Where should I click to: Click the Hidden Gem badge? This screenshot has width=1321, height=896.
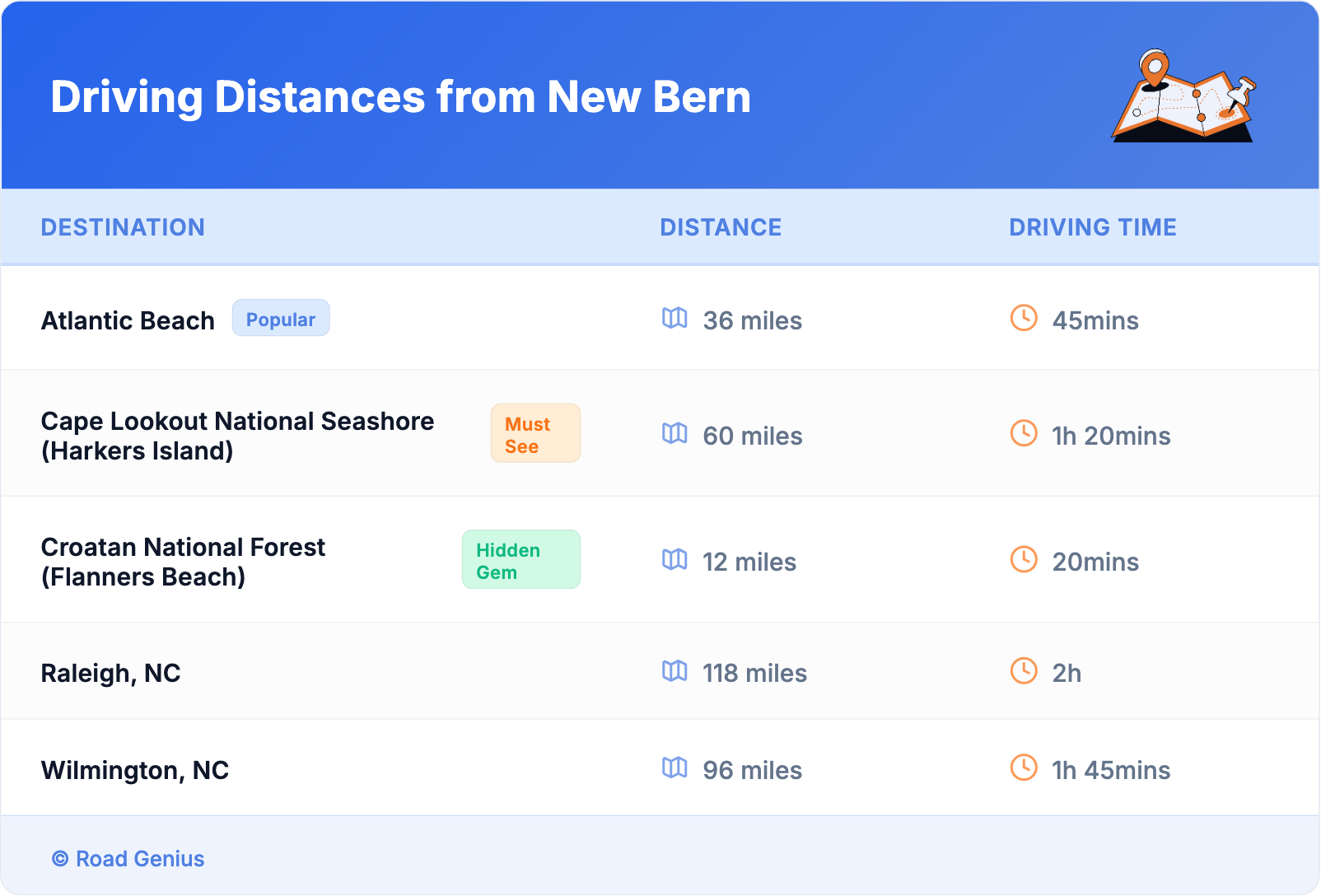click(x=520, y=560)
